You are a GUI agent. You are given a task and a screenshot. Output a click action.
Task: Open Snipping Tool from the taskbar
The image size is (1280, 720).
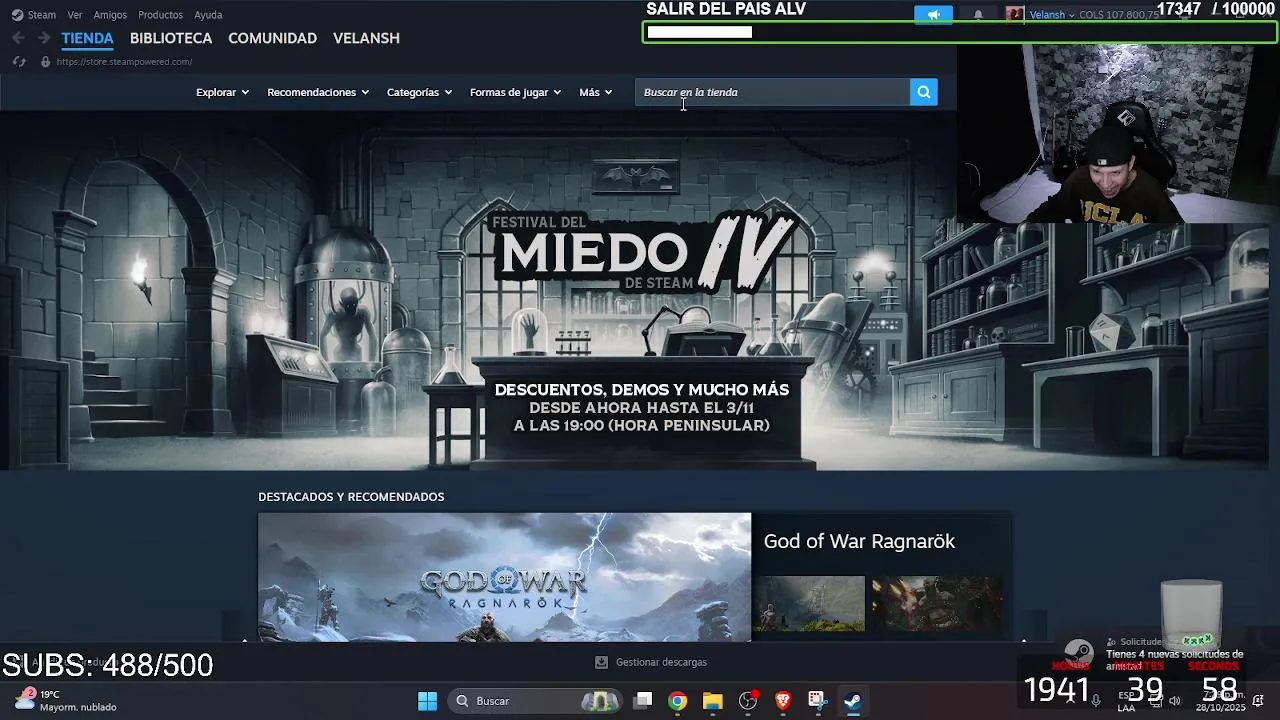[817, 701]
